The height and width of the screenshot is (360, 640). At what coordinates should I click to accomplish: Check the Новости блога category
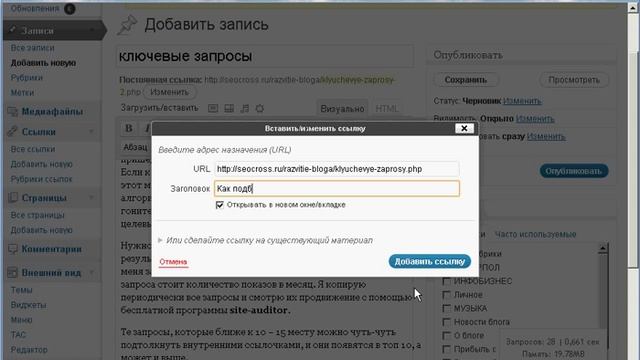pos(447,322)
